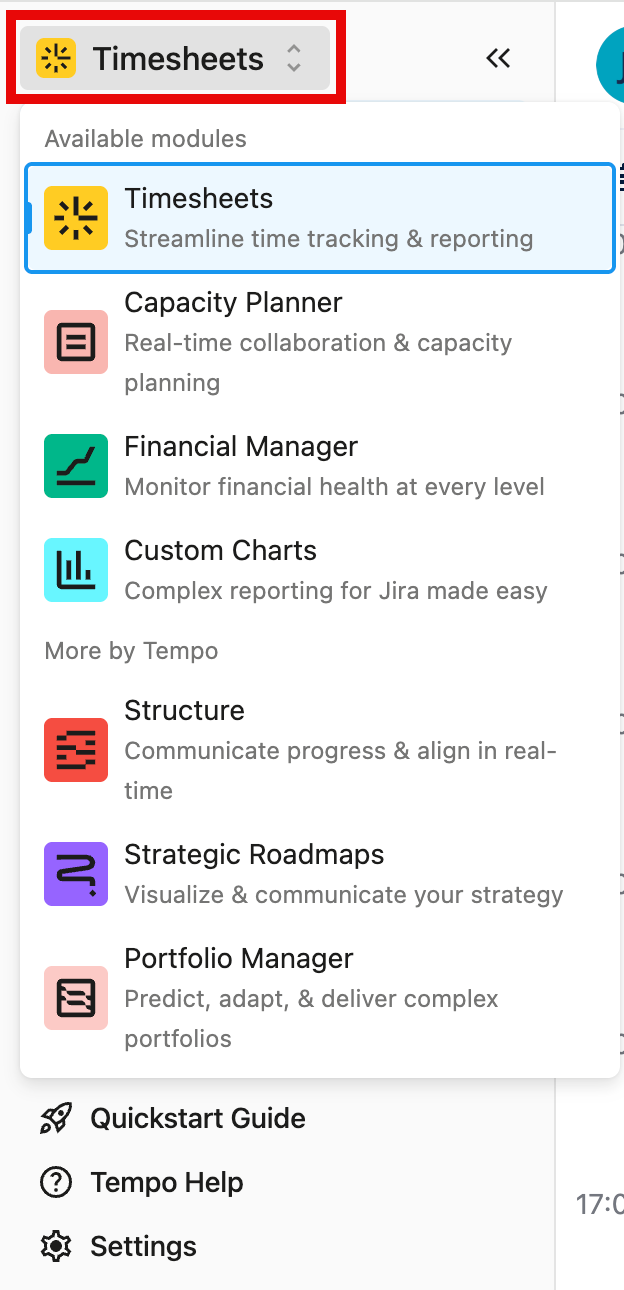Click the red Structure icon
The height and width of the screenshot is (1290, 624).
[x=76, y=750]
